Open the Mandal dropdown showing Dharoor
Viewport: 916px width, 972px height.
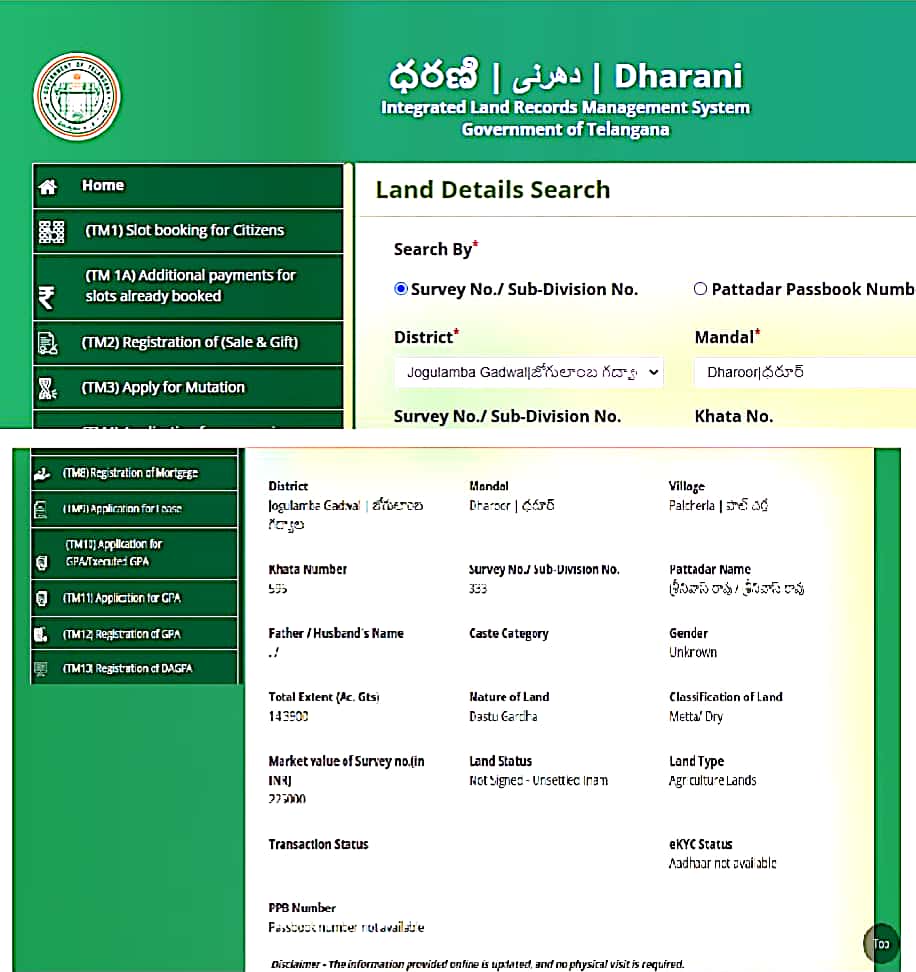point(805,372)
